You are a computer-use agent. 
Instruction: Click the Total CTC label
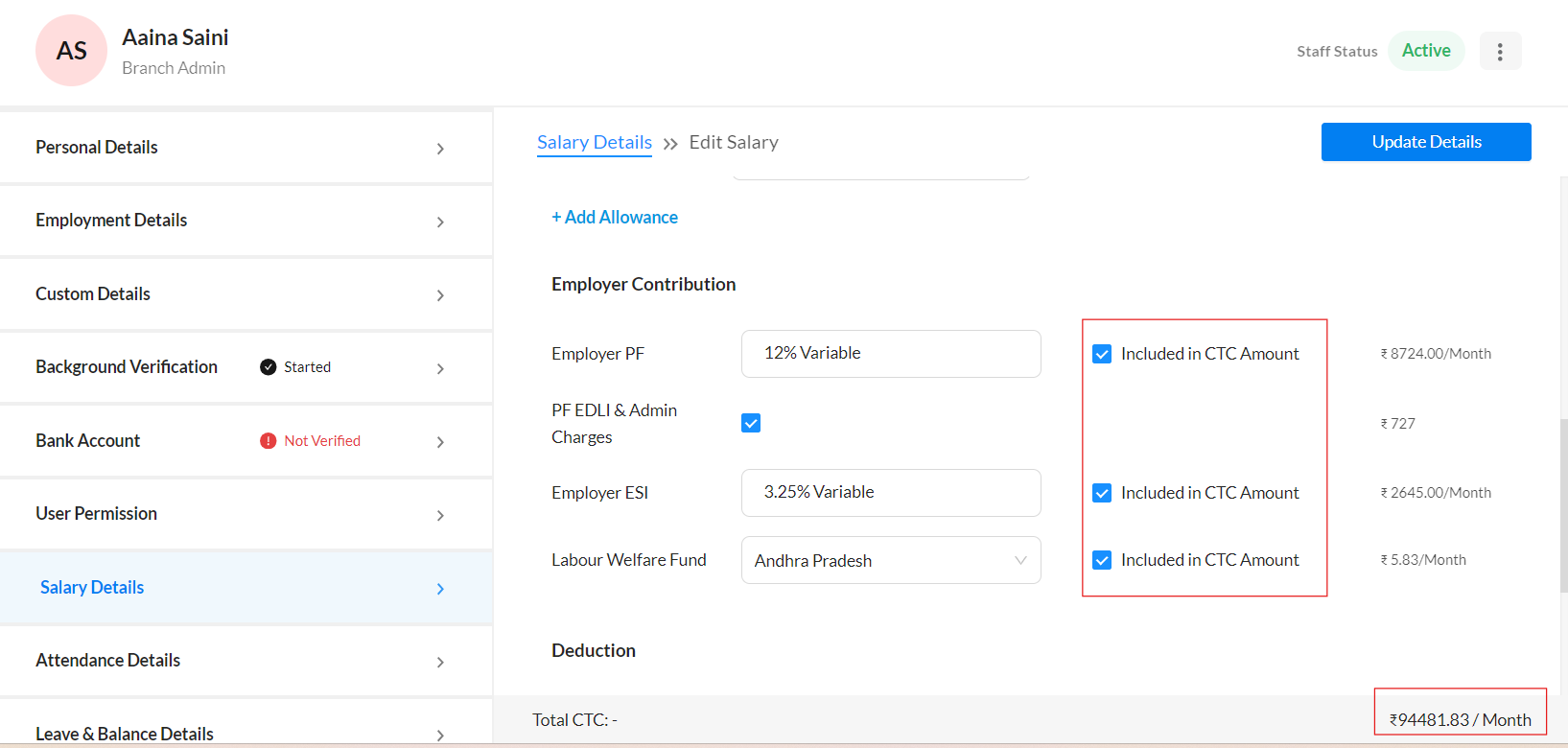575,720
